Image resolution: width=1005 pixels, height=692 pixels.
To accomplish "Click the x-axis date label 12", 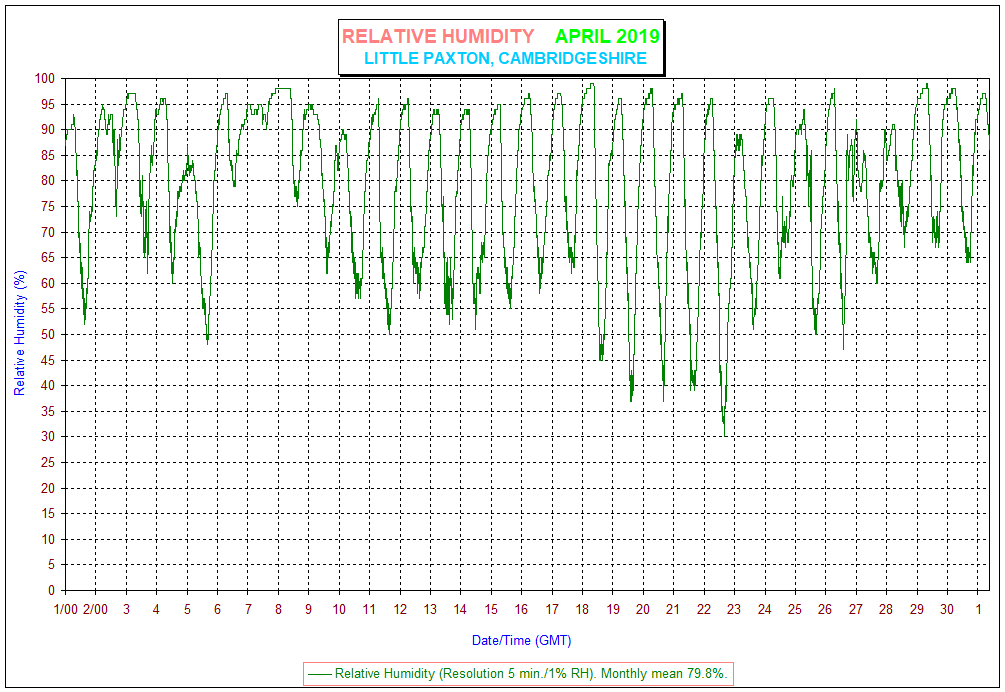I will click(x=400, y=609).
